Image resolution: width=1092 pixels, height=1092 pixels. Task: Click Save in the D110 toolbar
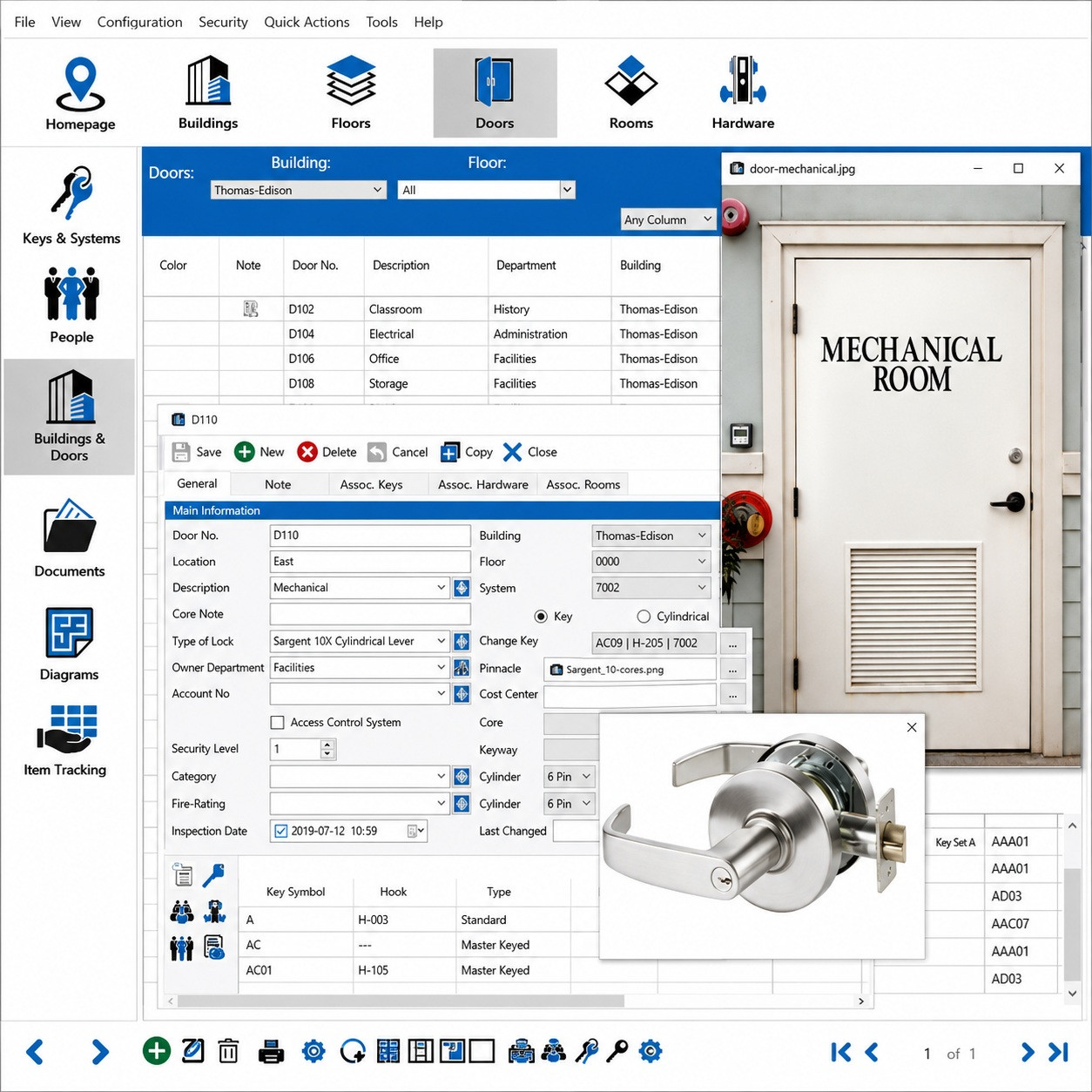click(197, 452)
